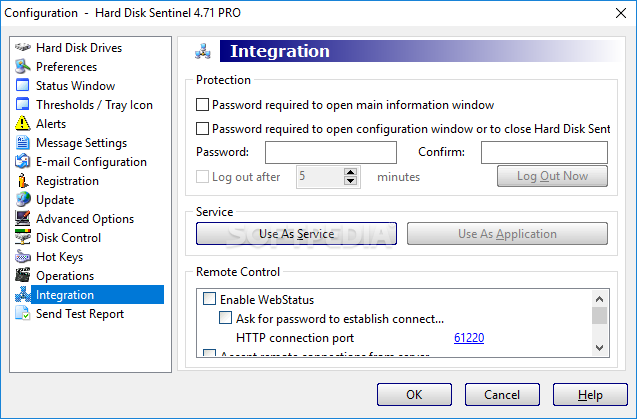Confirm settings with OK button
The image size is (637, 419).
point(414,395)
